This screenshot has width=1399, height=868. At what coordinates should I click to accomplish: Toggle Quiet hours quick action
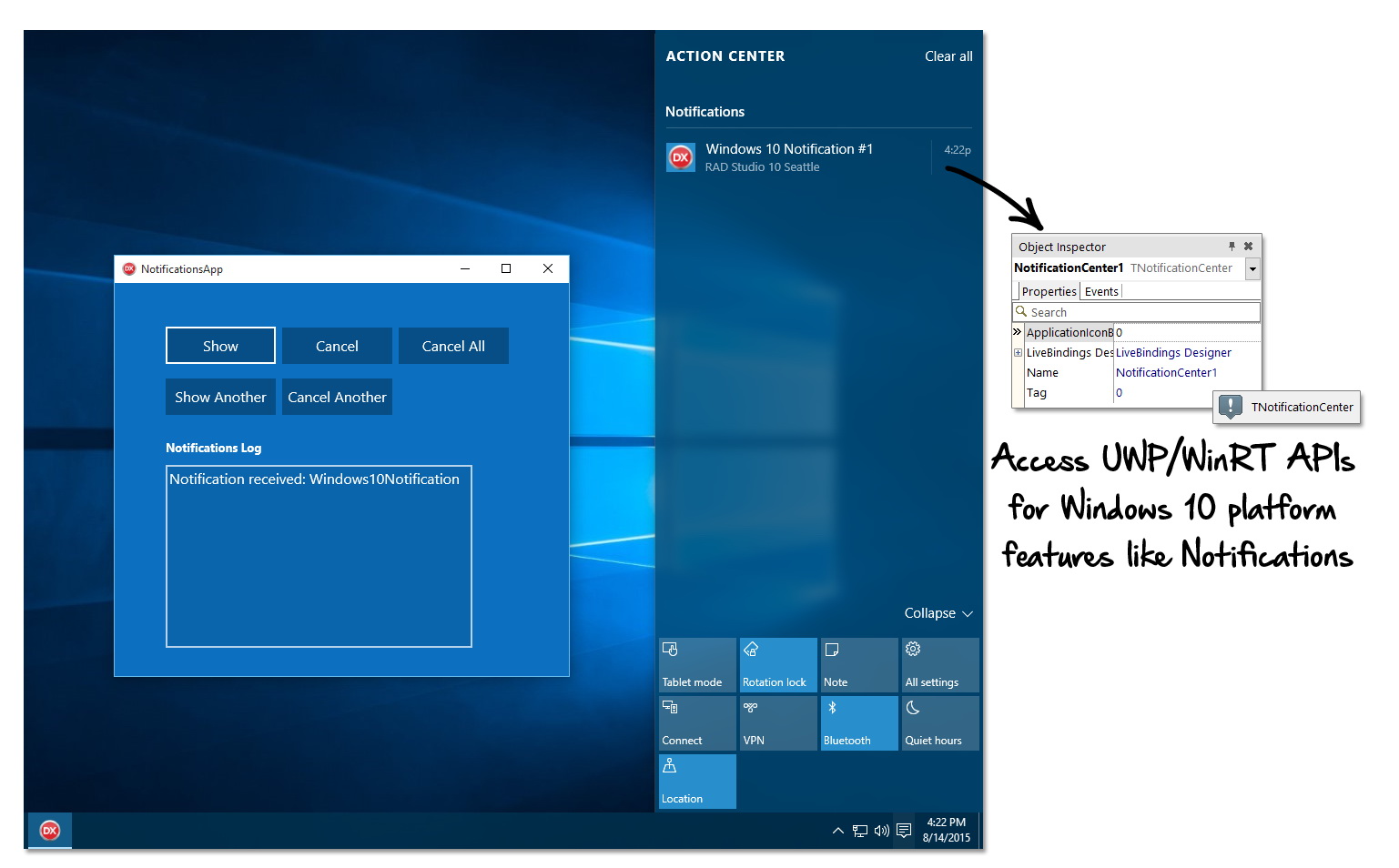(940, 723)
